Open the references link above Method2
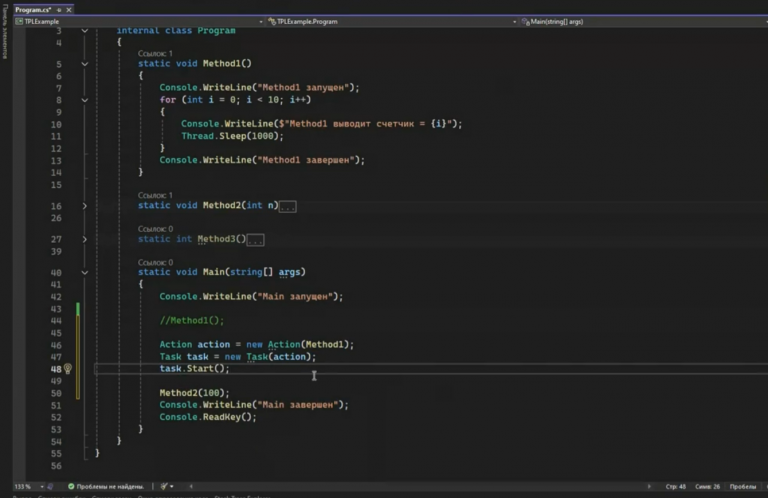The image size is (768, 498). tap(155, 195)
